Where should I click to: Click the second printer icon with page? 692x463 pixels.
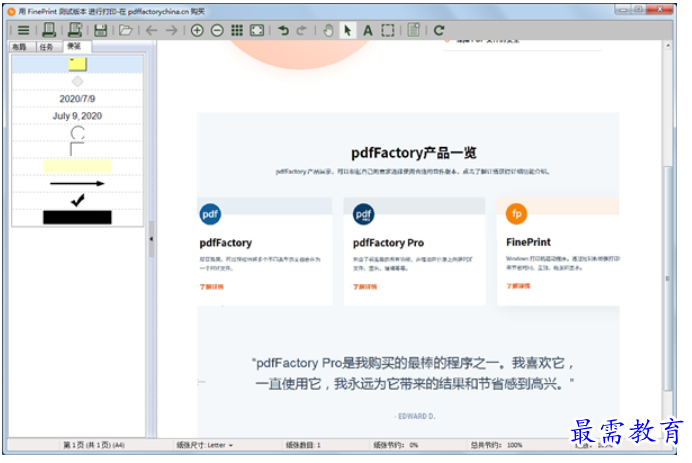coord(75,30)
